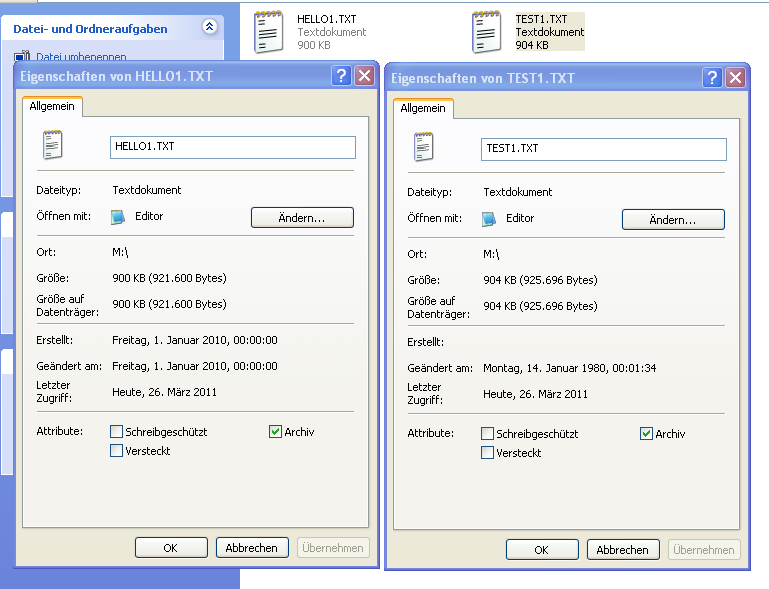Click Ändern... button in TEST1.TXT dialog
The image size is (769, 589).
pyautogui.click(x=673, y=219)
